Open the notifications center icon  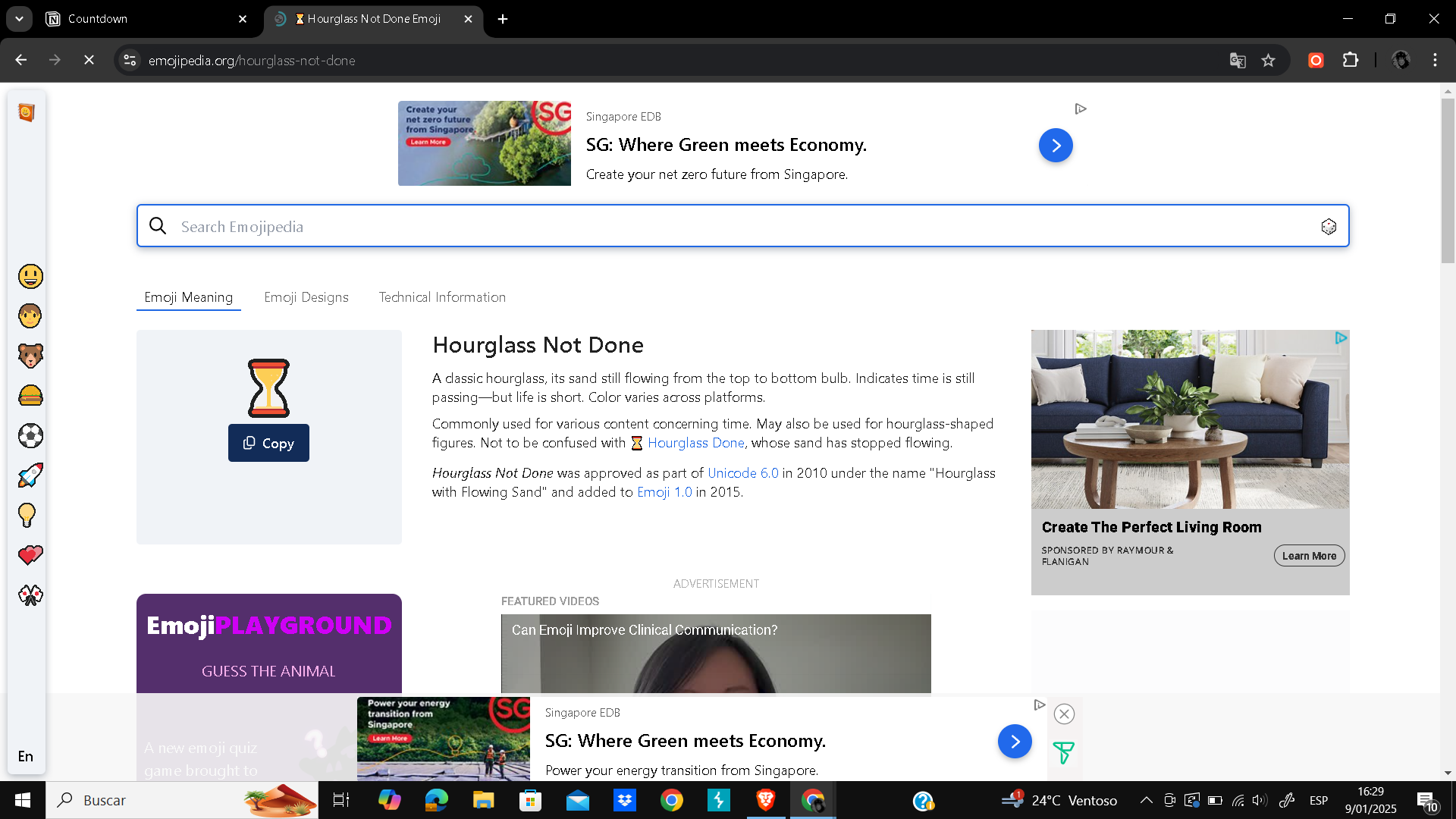(x=1427, y=801)
